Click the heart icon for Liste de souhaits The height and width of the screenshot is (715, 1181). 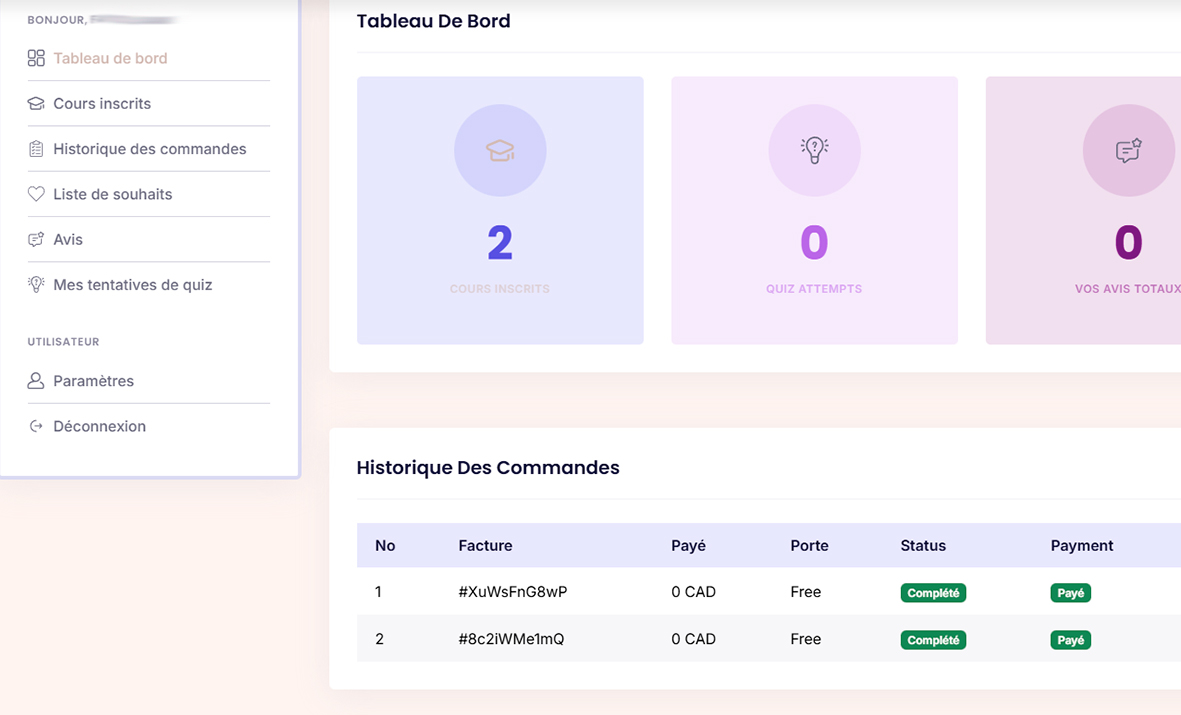click(36, 194)
